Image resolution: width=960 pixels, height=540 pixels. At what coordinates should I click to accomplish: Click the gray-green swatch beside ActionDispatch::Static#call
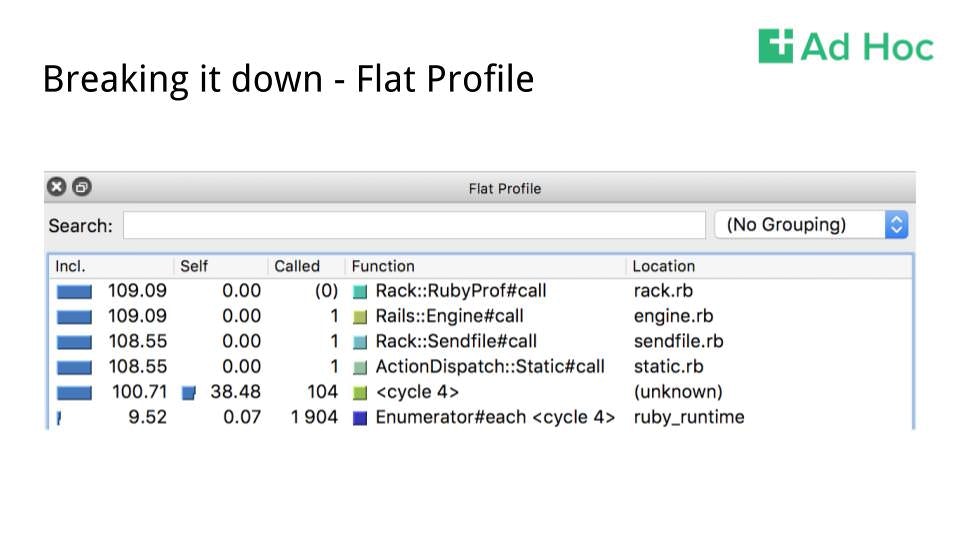tap(360, 367)
